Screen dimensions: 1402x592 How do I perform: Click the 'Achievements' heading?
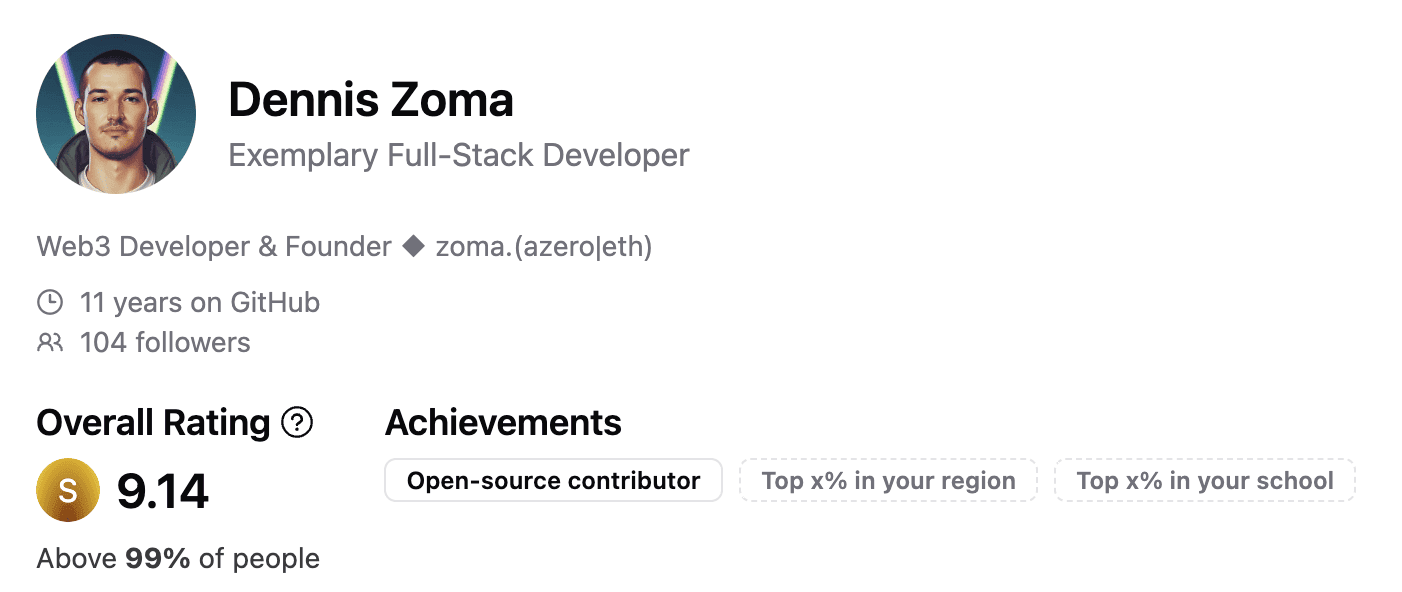(x=503, y=423)
